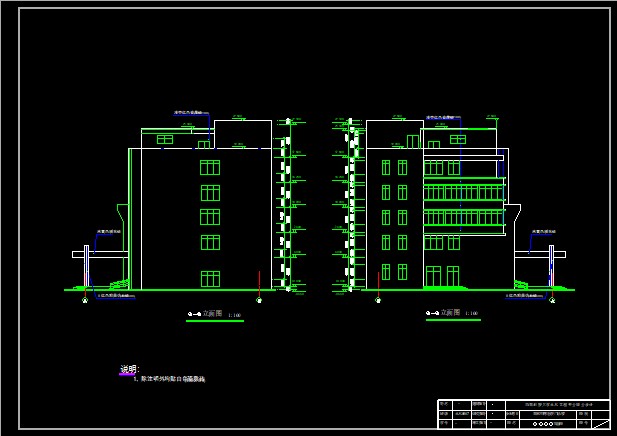This screenshot has width=617, height=436.
Task: Select the 说明 notes heading
Action: pos(128,369)
